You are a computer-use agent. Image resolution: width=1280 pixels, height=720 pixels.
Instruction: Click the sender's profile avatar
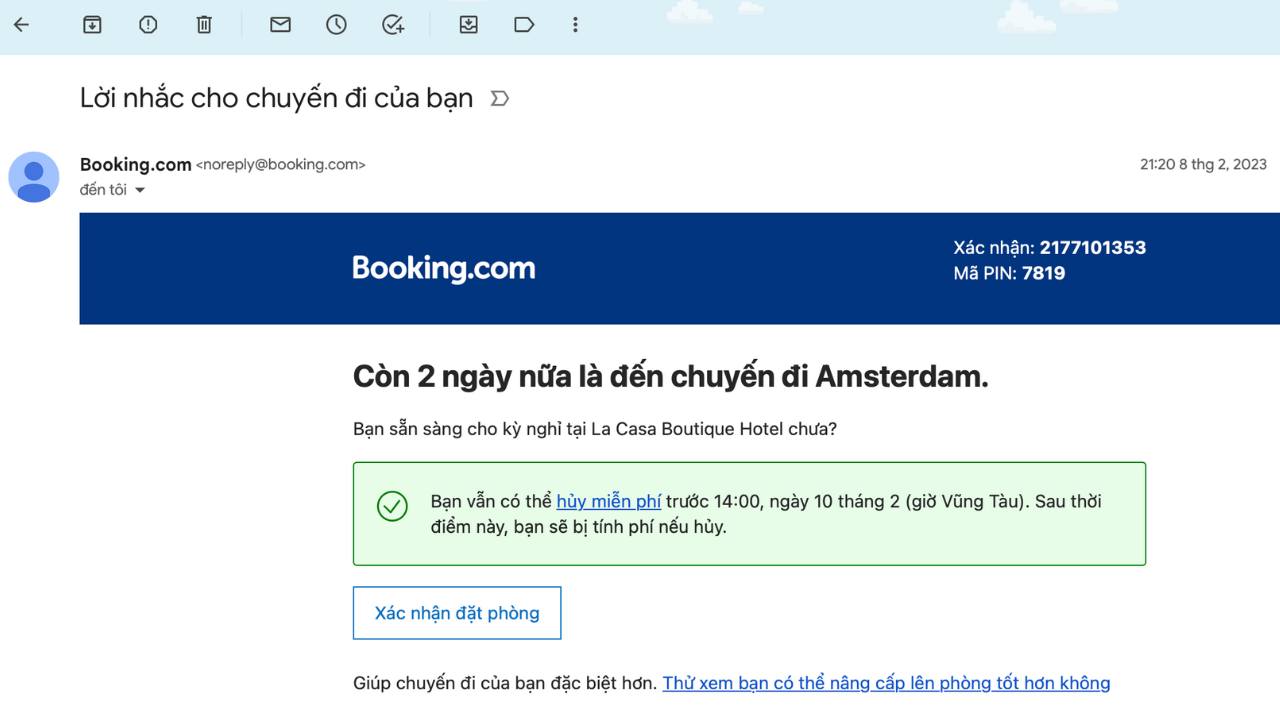[x=34, y=176]
